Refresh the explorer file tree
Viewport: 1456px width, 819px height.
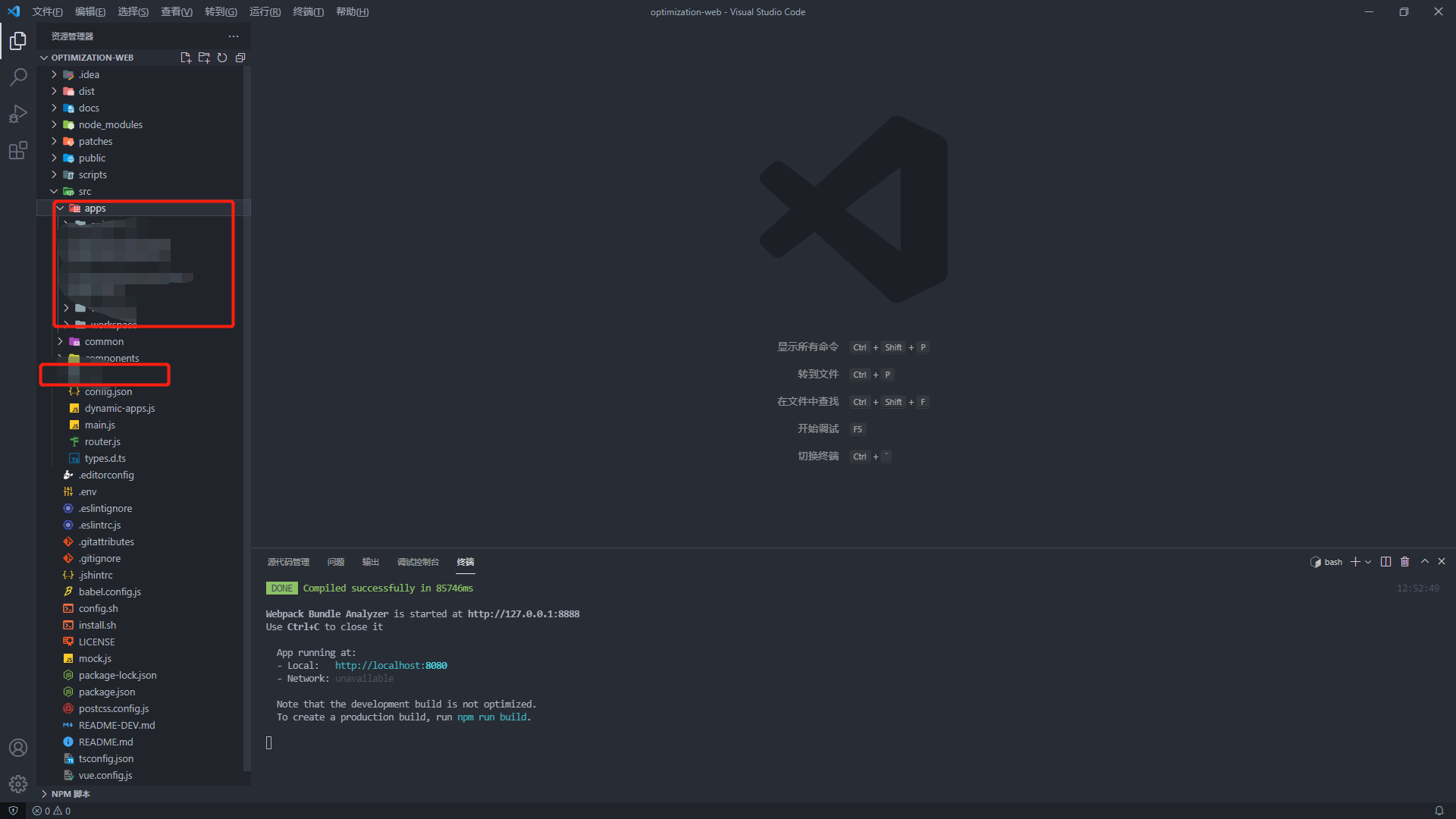coord(222,58)
